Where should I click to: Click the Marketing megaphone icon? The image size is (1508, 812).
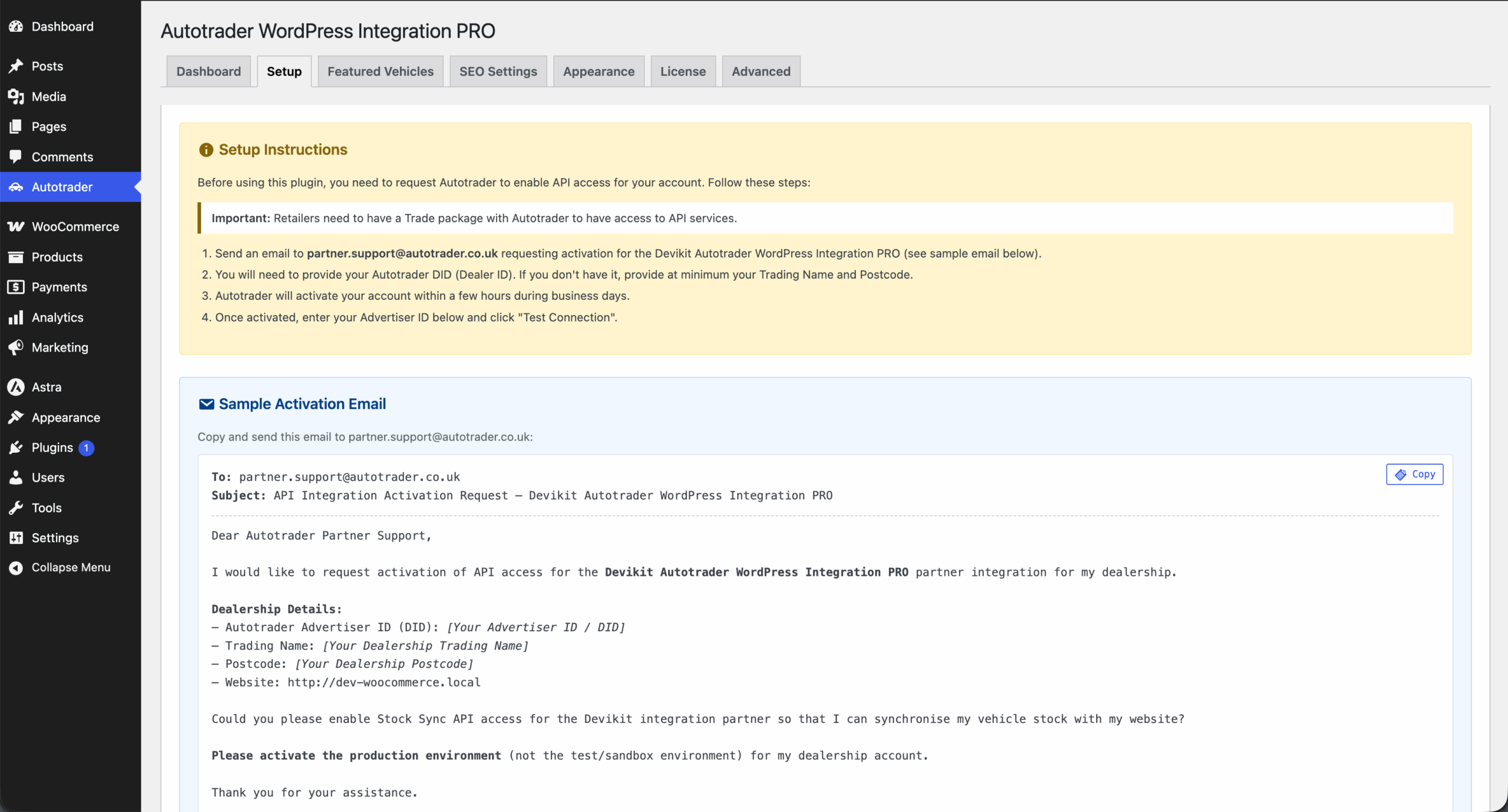point(16,347)
